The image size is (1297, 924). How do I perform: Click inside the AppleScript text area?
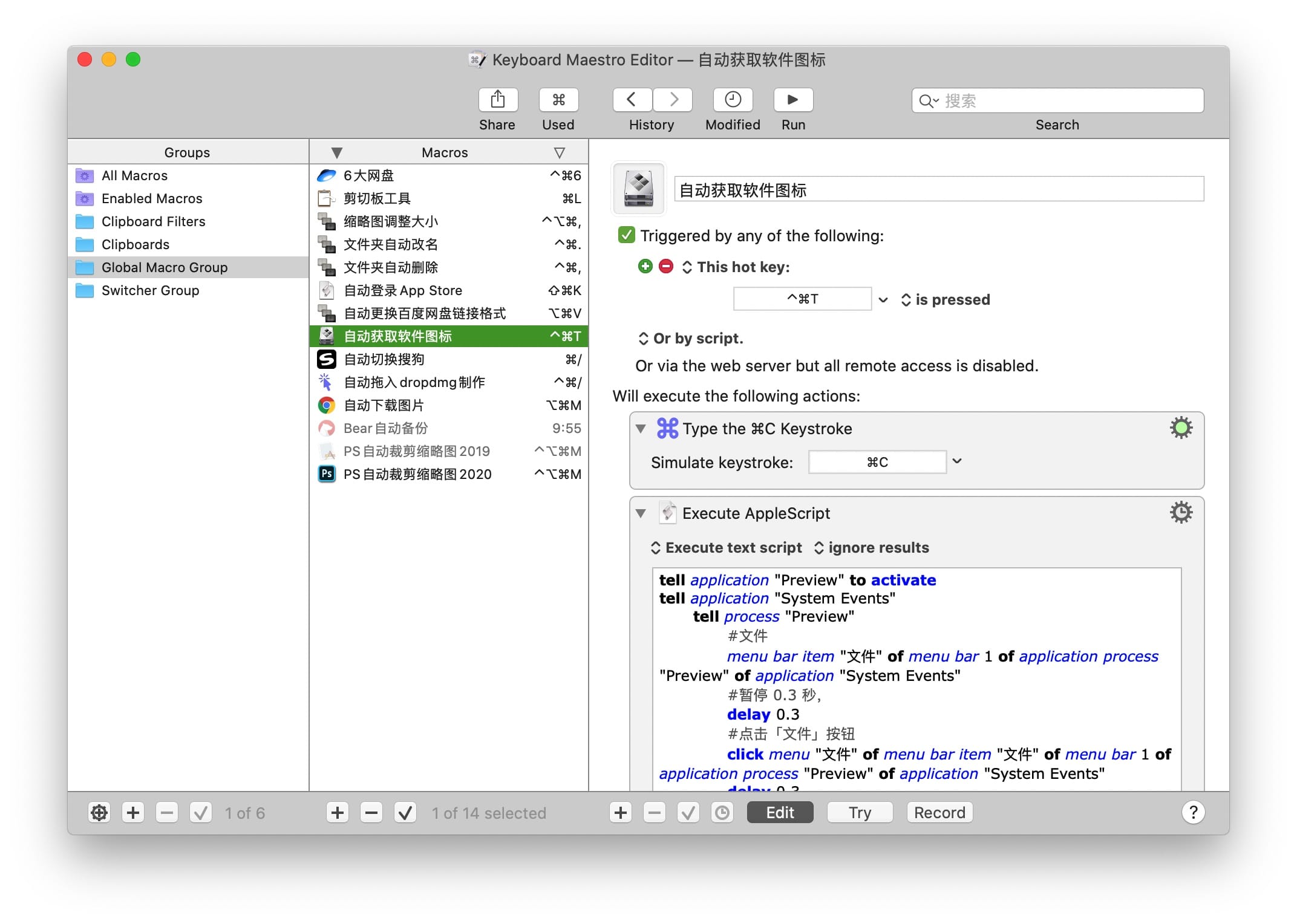click(x=916, y=678)
